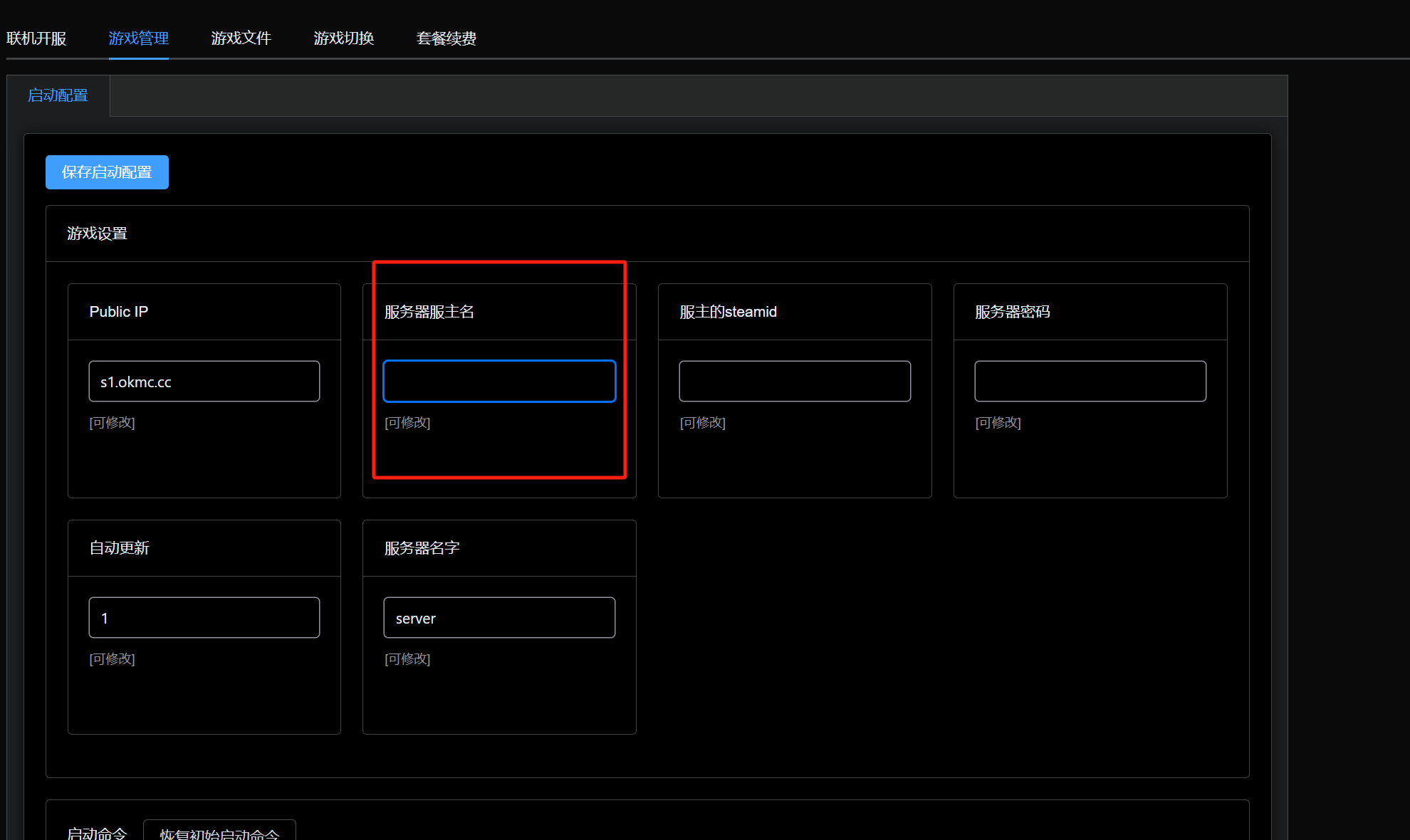Click the 服务器密码 card title
The width and height of the screenshot is (1410, 840).
[1013, 312]
